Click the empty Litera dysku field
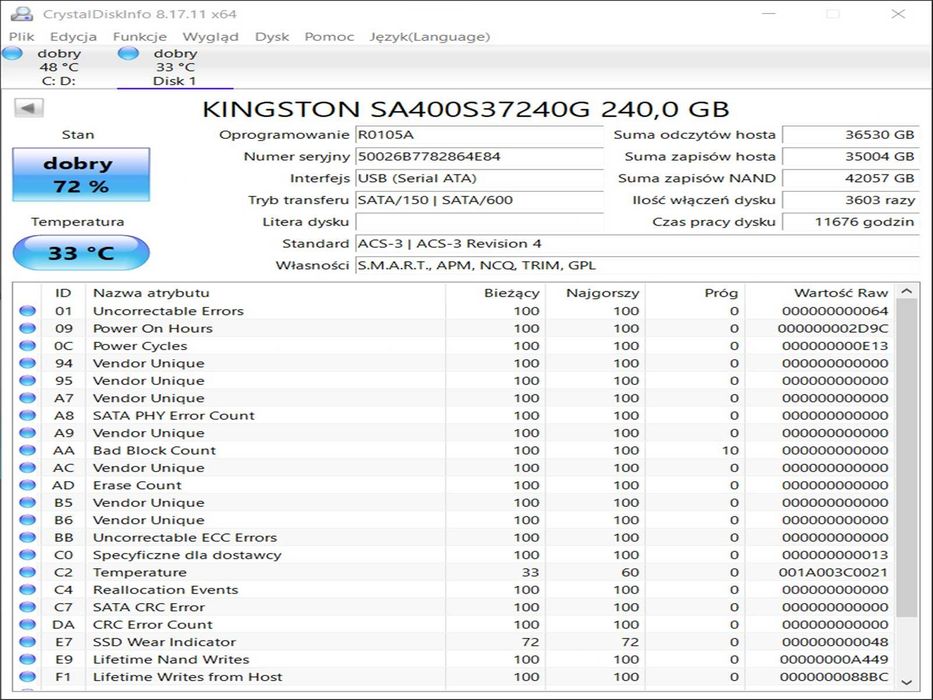933x700 pixels. 480,222
